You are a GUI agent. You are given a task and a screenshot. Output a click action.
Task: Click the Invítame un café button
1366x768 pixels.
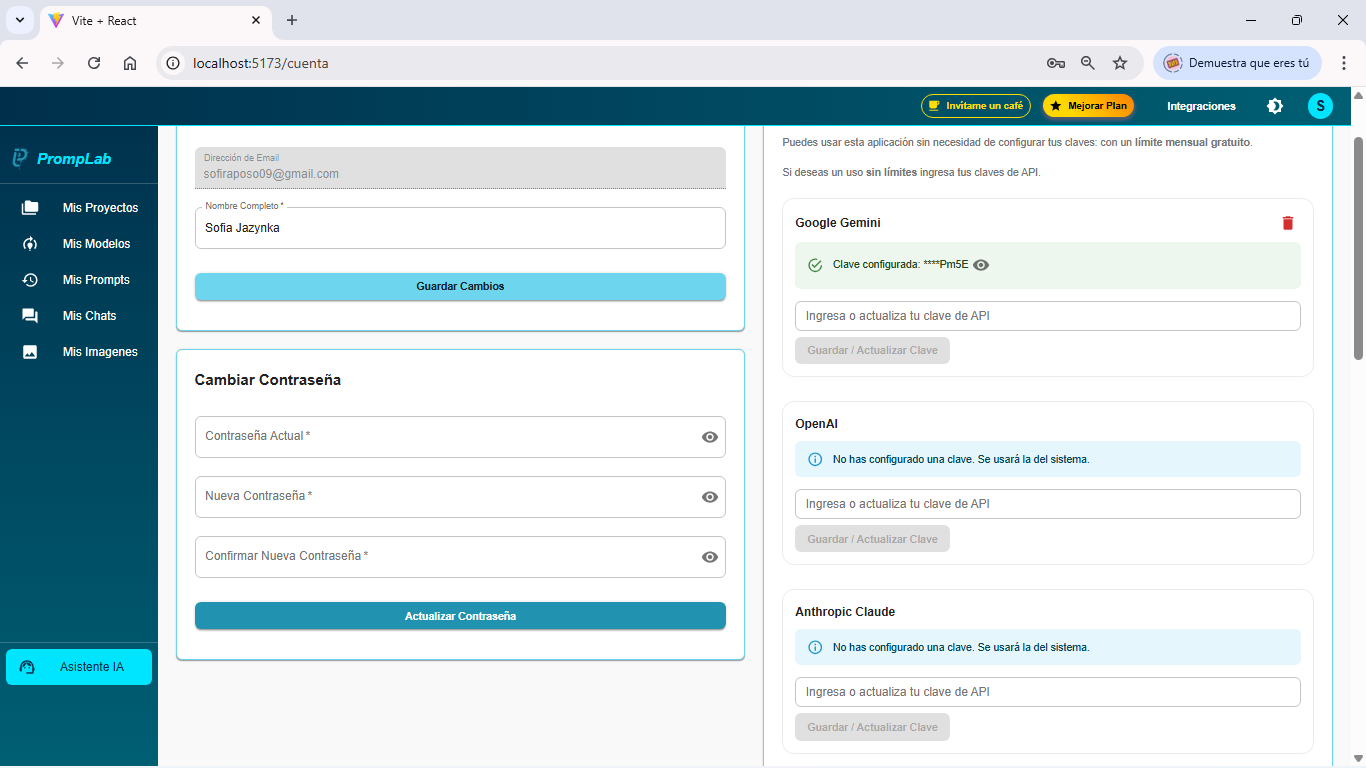click(x=976, y=106)
